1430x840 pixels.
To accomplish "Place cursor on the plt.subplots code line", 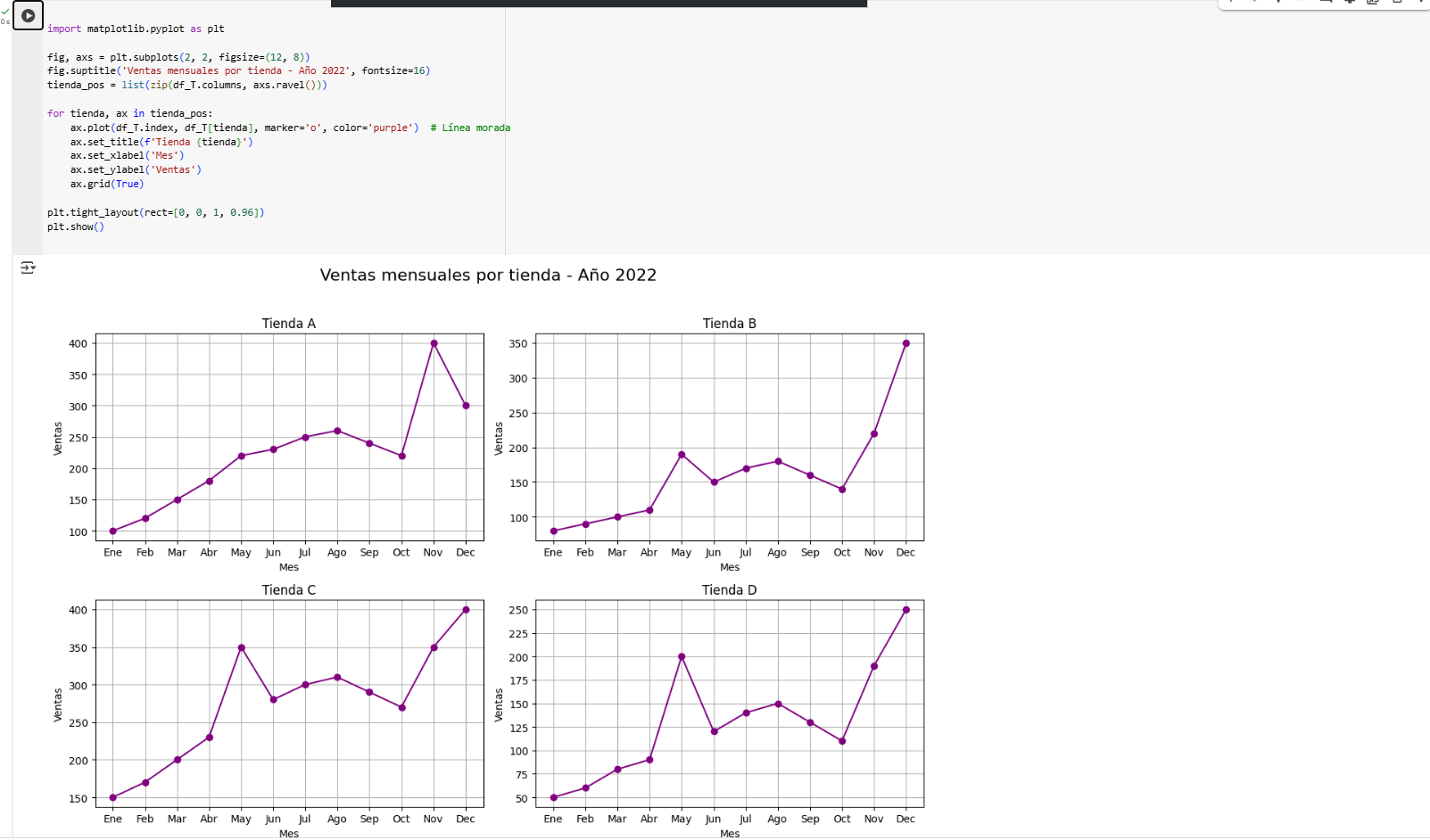I will tap(178, 57).
